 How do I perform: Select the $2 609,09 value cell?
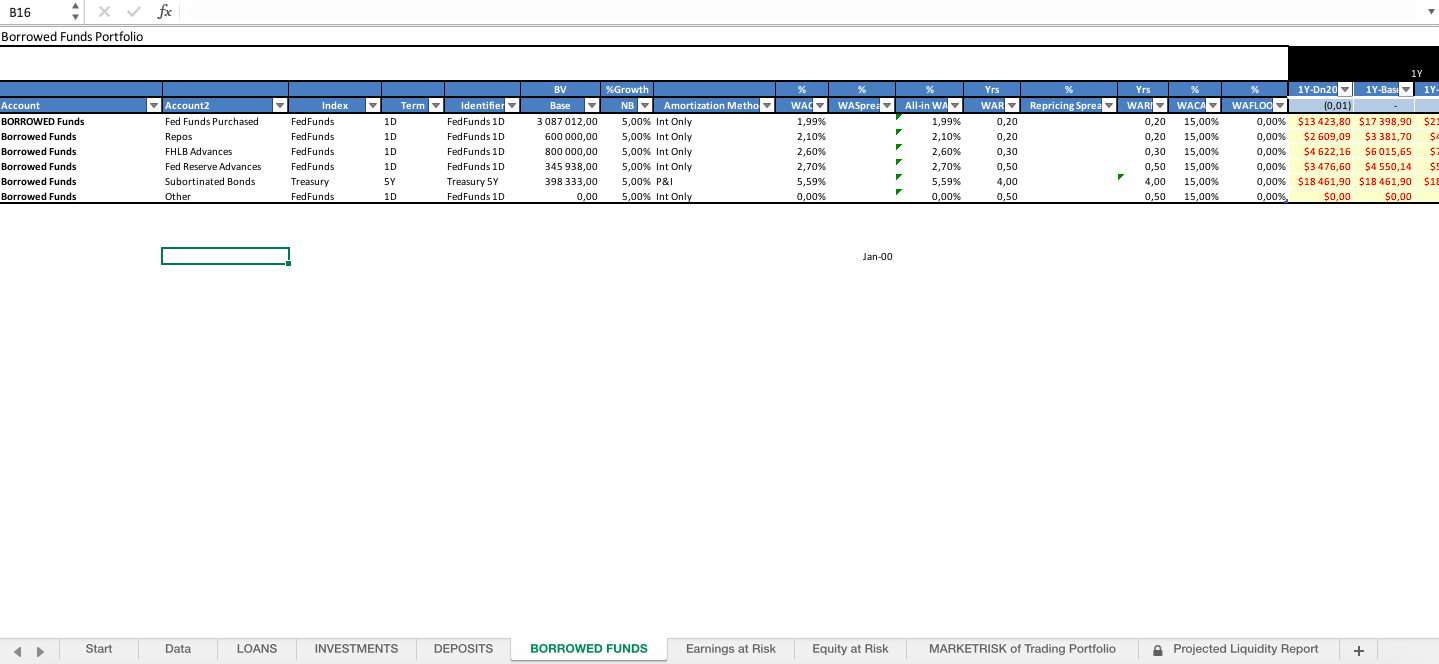click(x=1321, y=137)
